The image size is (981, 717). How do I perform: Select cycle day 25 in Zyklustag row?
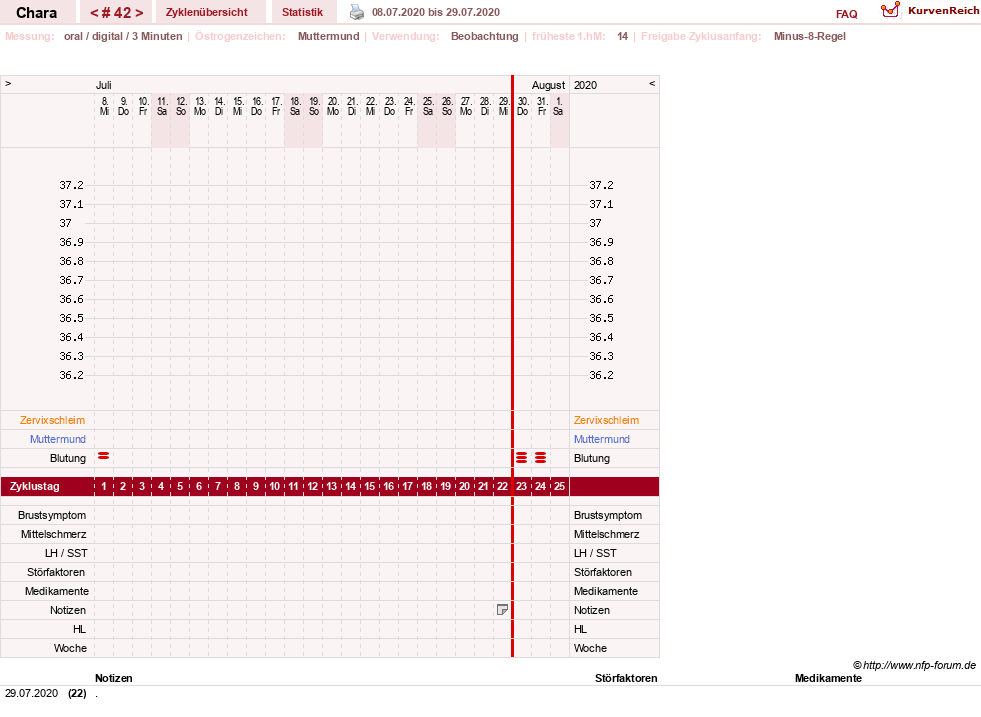tap(559, 486)
